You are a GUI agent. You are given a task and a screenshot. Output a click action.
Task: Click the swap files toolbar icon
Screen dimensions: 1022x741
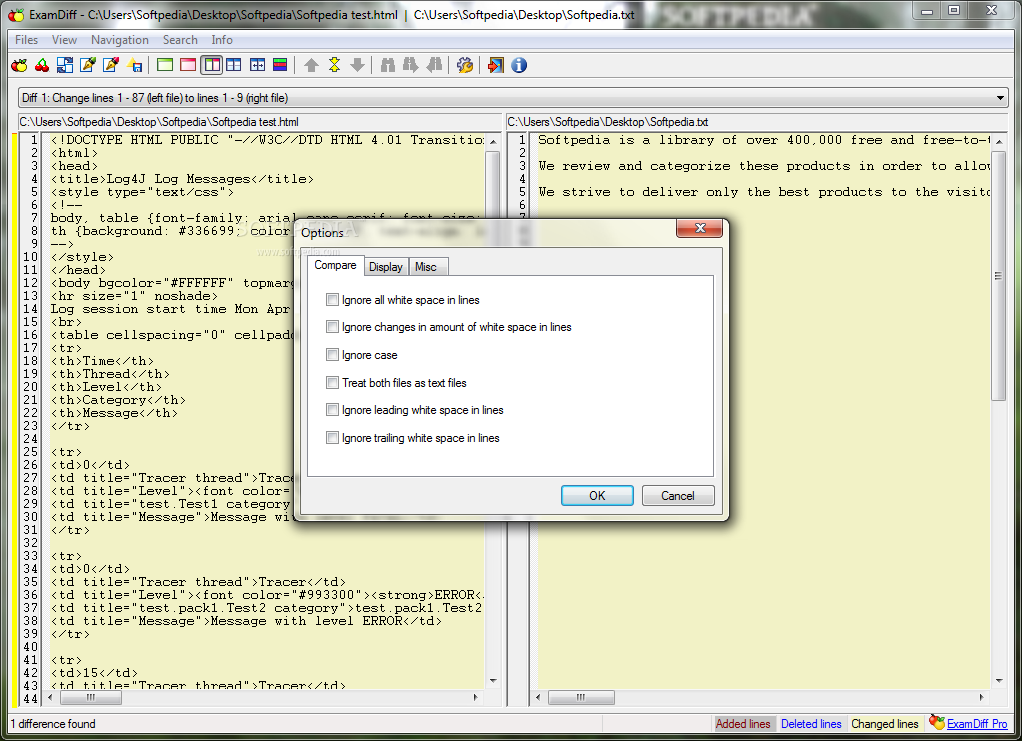(x=65, y=65)
